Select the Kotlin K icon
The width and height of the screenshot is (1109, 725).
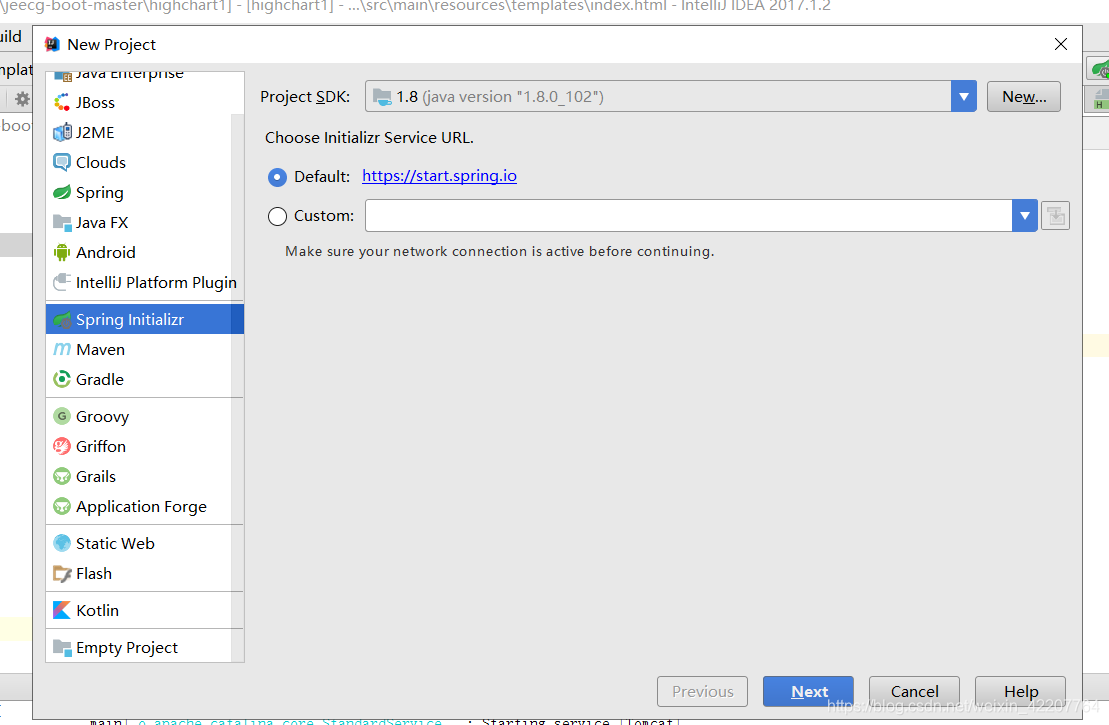pyautogui.click(x=62, y=610)
